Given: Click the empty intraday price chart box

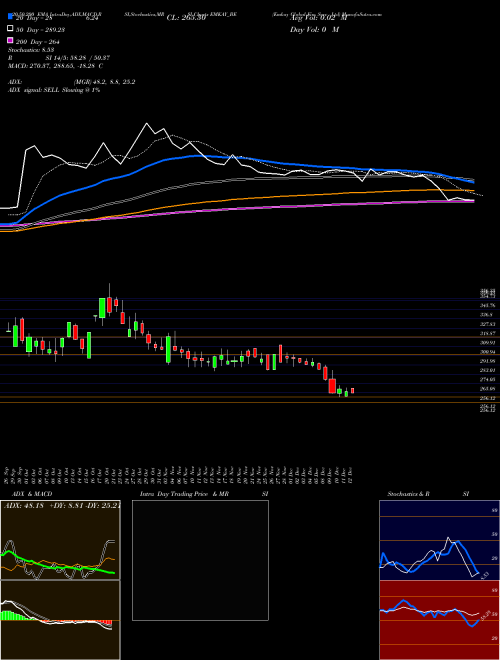Looking at the screenshot, I should (x=200, y=560).
